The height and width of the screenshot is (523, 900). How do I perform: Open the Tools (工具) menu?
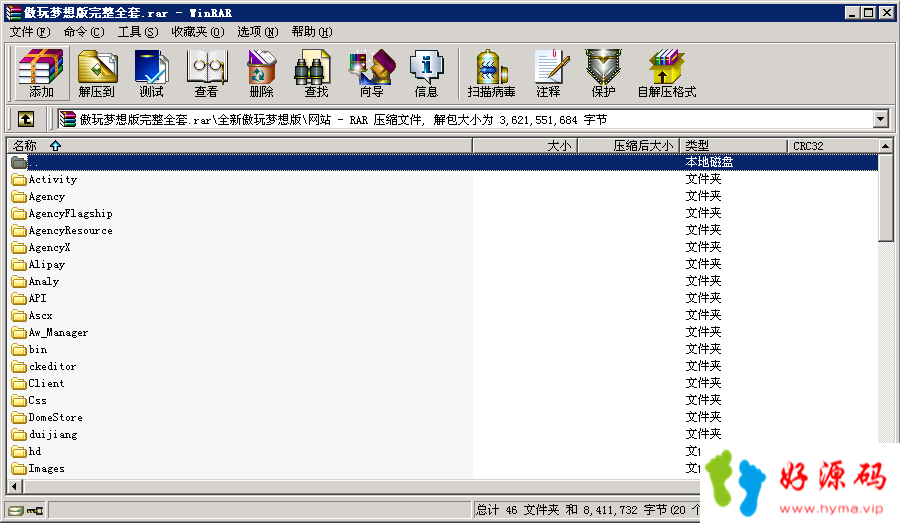pyautogui.click(x=138, y=32)
